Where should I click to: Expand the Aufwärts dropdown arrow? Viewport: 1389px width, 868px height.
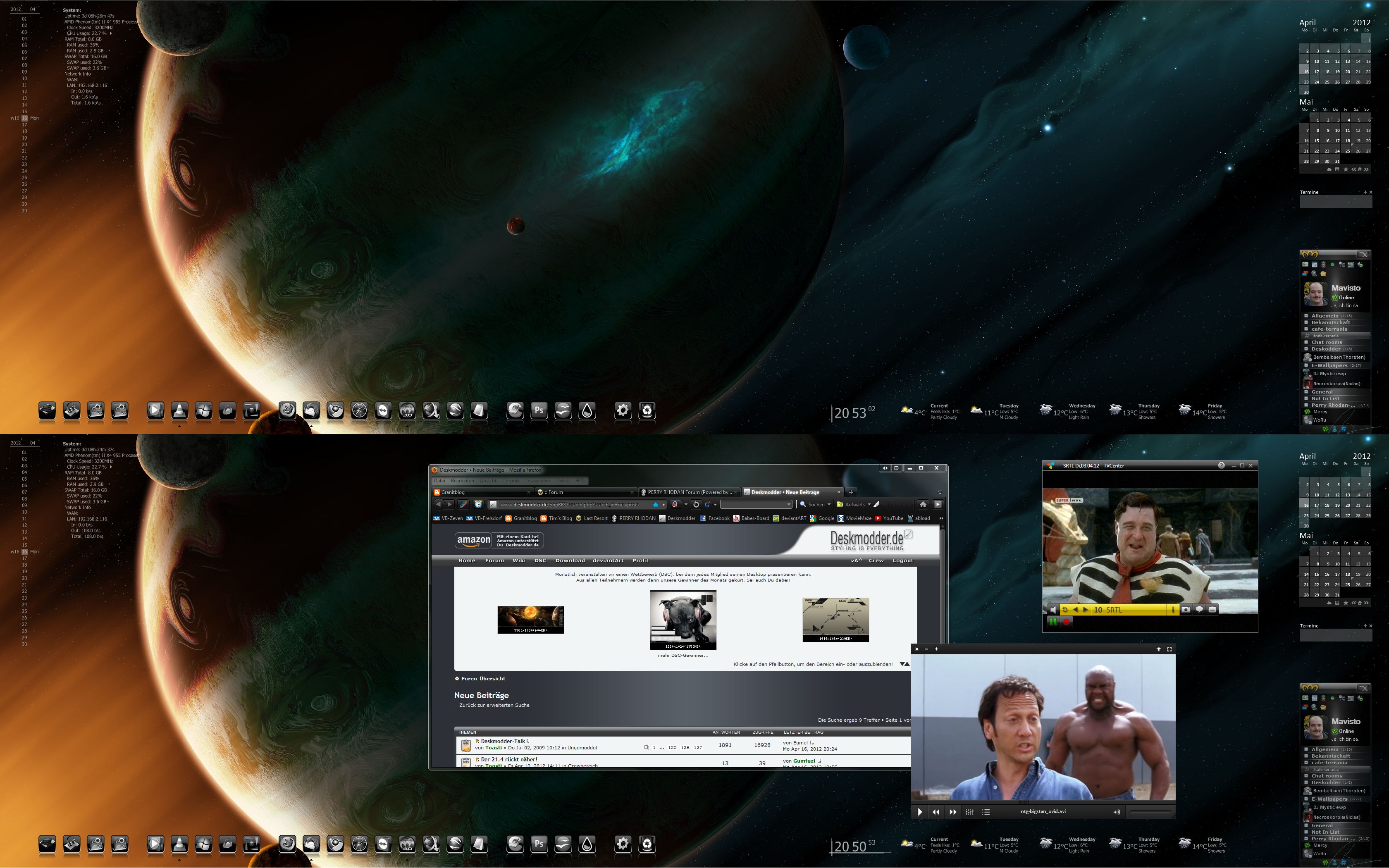(869, 505)
